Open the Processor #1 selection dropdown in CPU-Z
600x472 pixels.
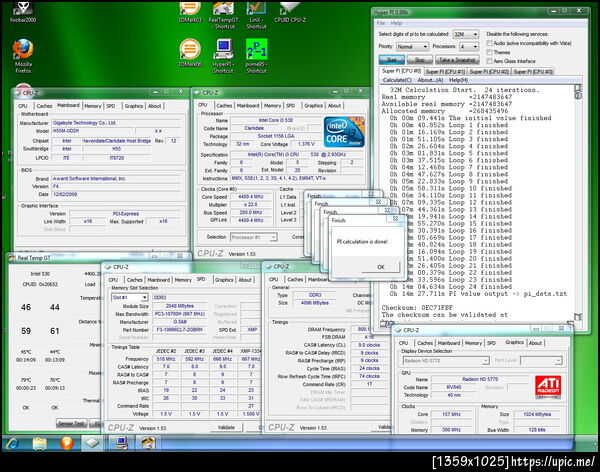click(x=253, y=237)
